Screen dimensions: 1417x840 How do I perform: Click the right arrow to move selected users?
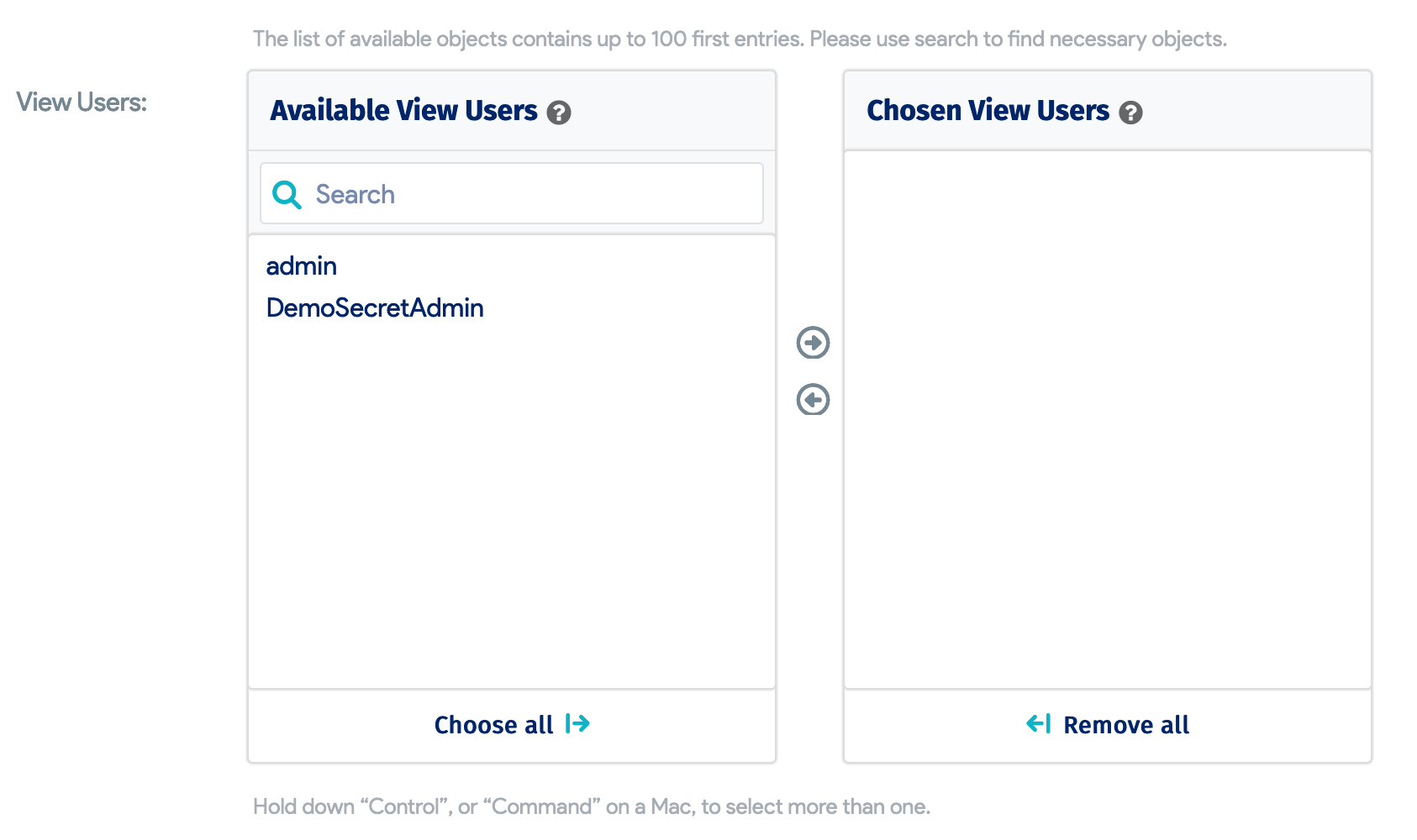[x=811, y=343]
